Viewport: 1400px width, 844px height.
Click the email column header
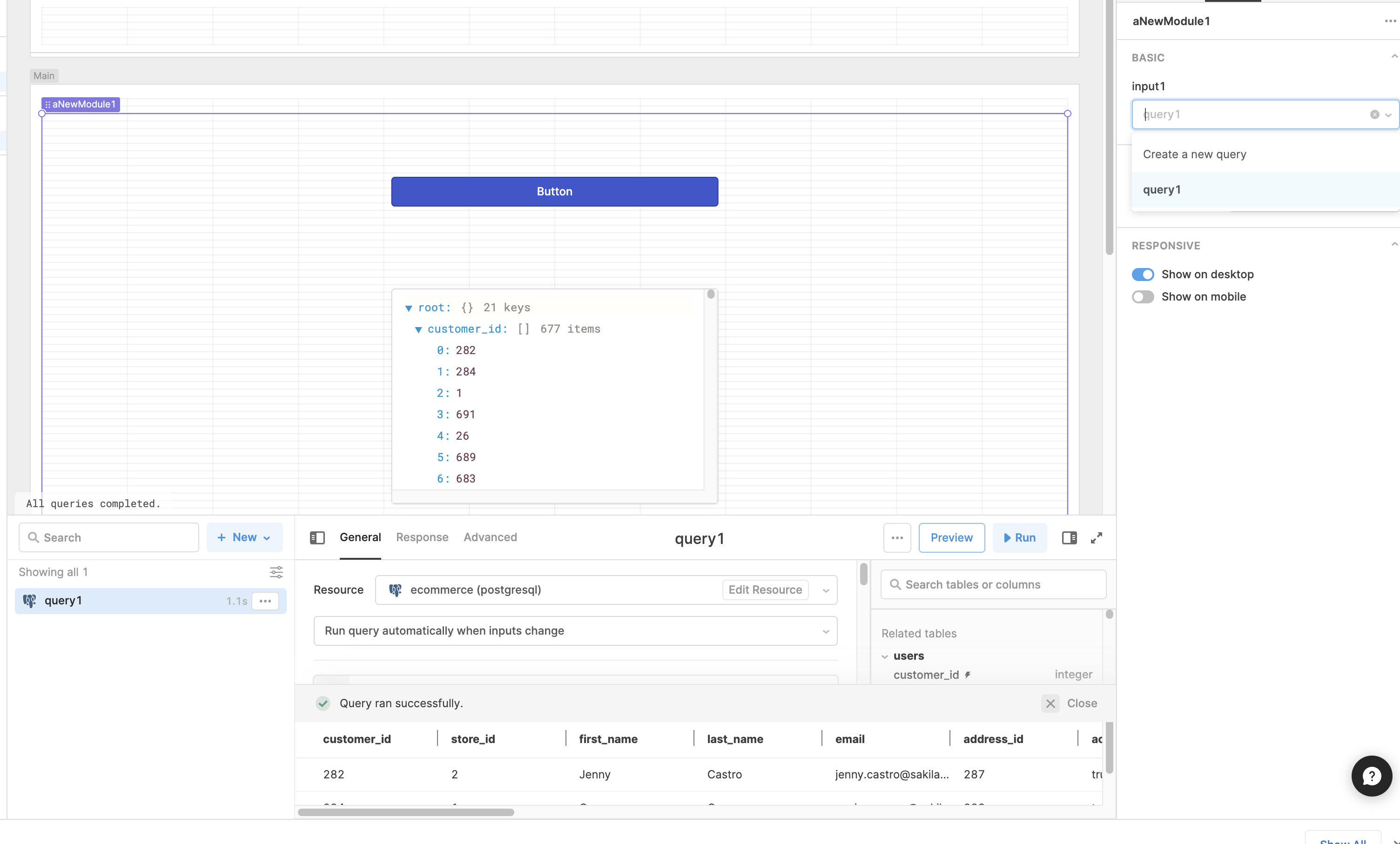[x=849, y=739]
